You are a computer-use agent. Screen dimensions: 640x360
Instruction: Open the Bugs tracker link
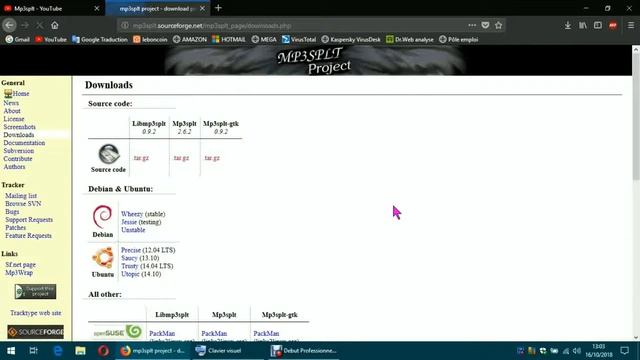point(12,211)
